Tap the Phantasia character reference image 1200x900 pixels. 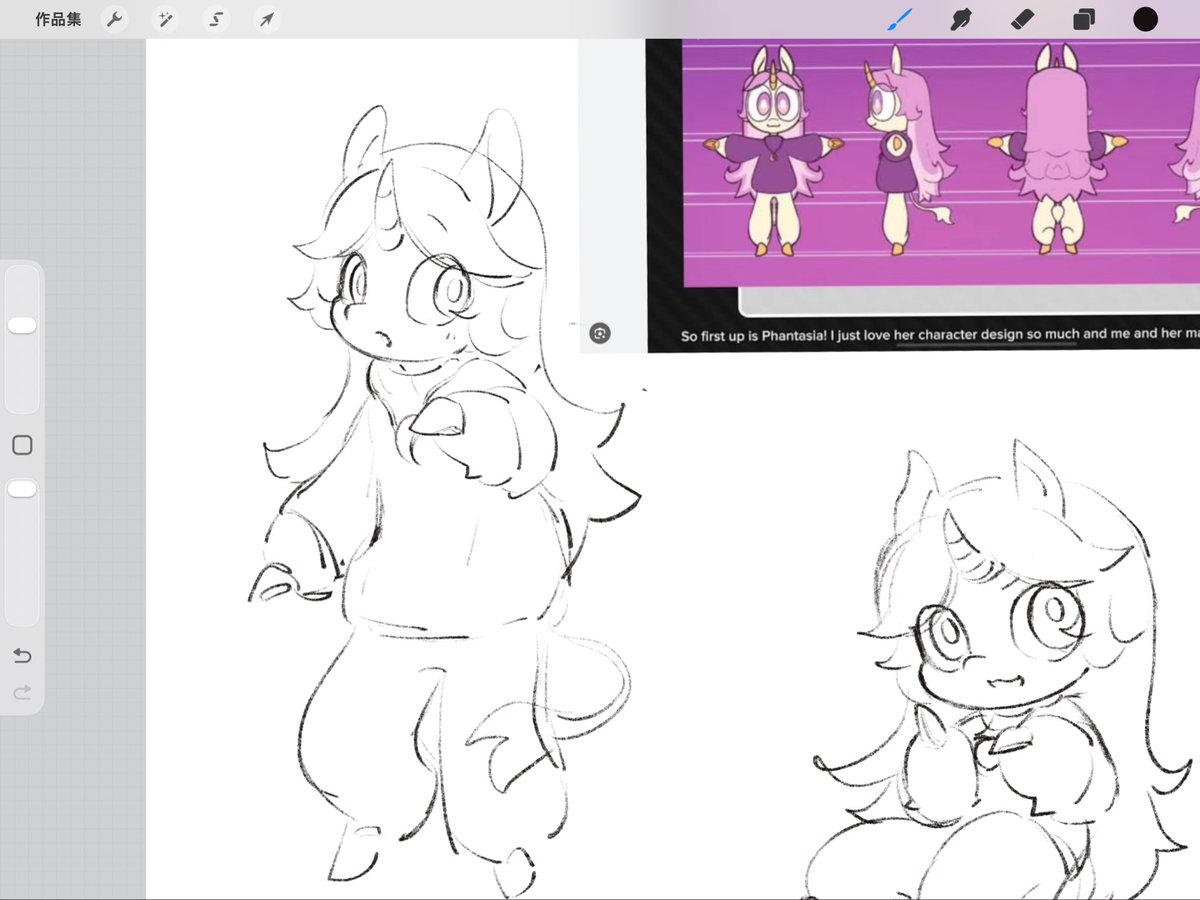(940, 163)
